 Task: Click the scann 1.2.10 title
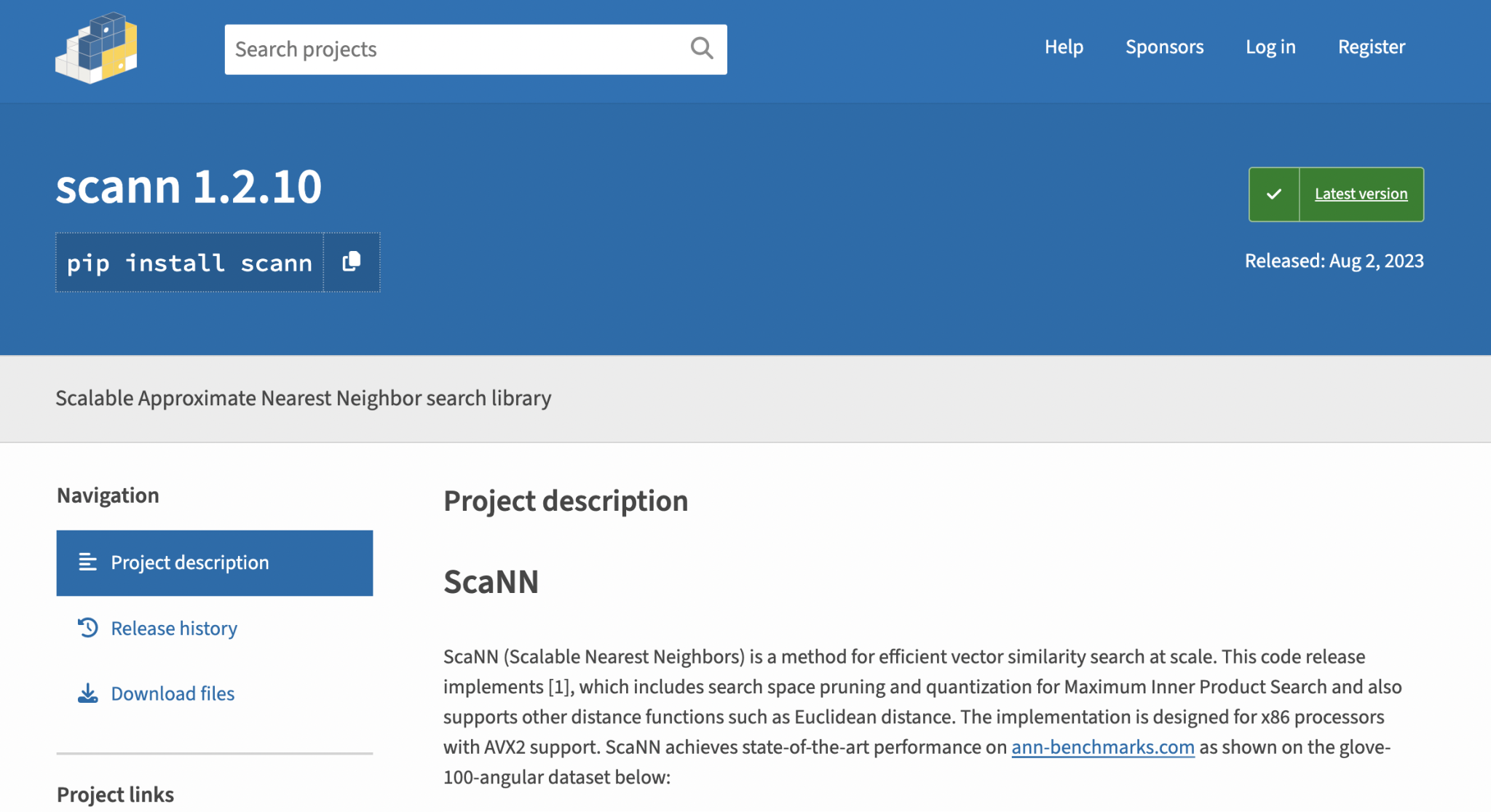(x=189, y=186)
